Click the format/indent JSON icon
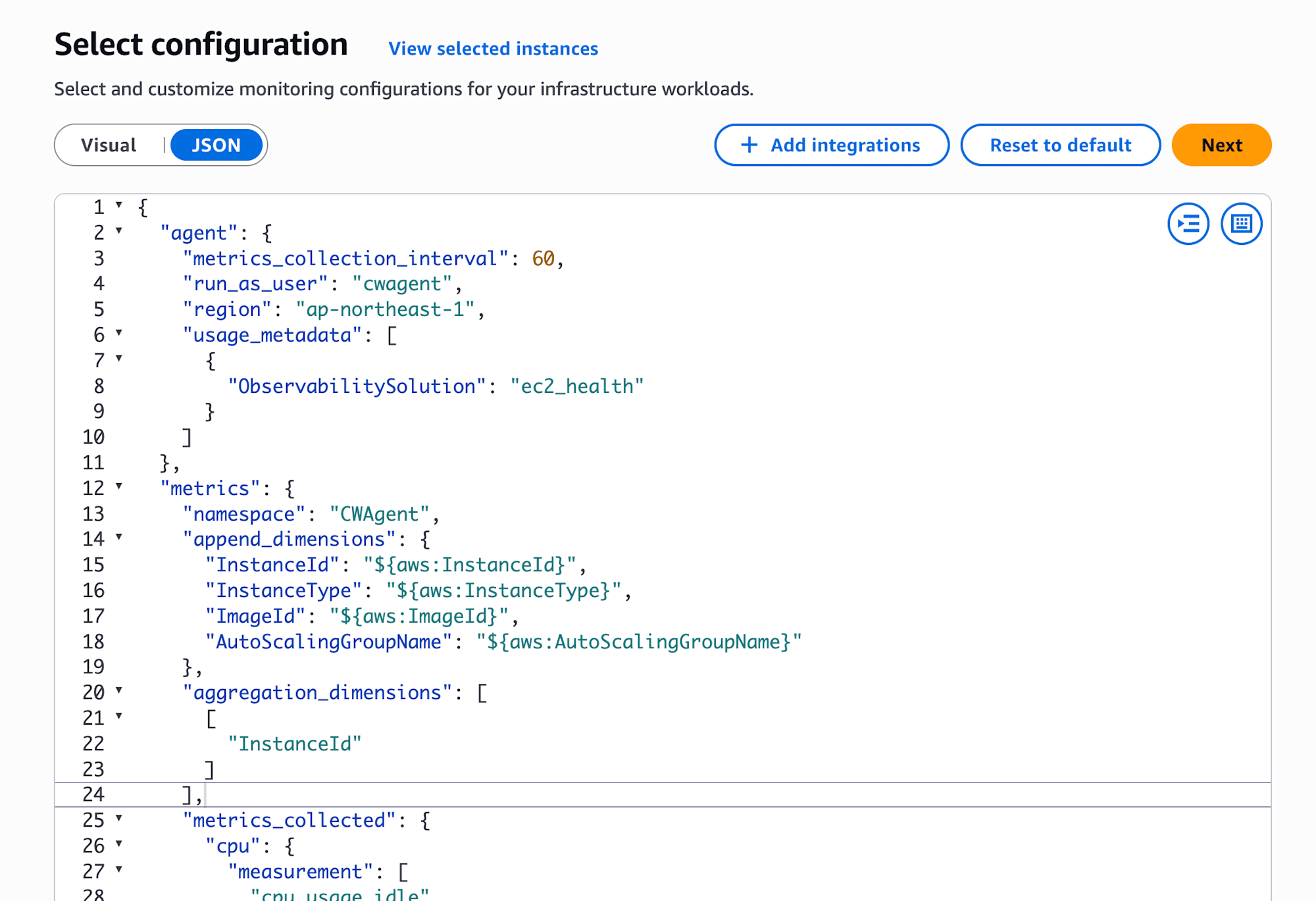Image resolution: width=1316 pixels, height=901 pixels. click(1188, 224)
